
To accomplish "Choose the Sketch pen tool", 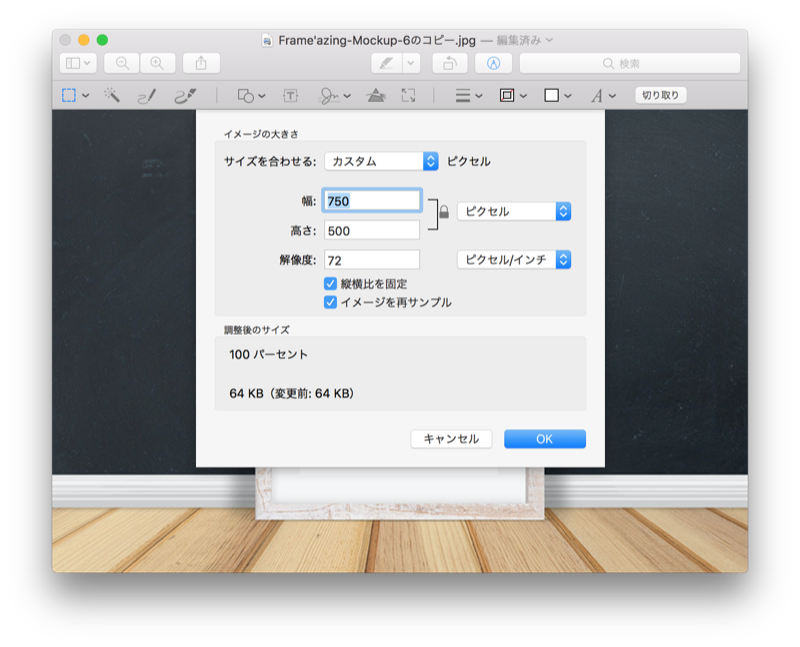I will tap(147, 95).
